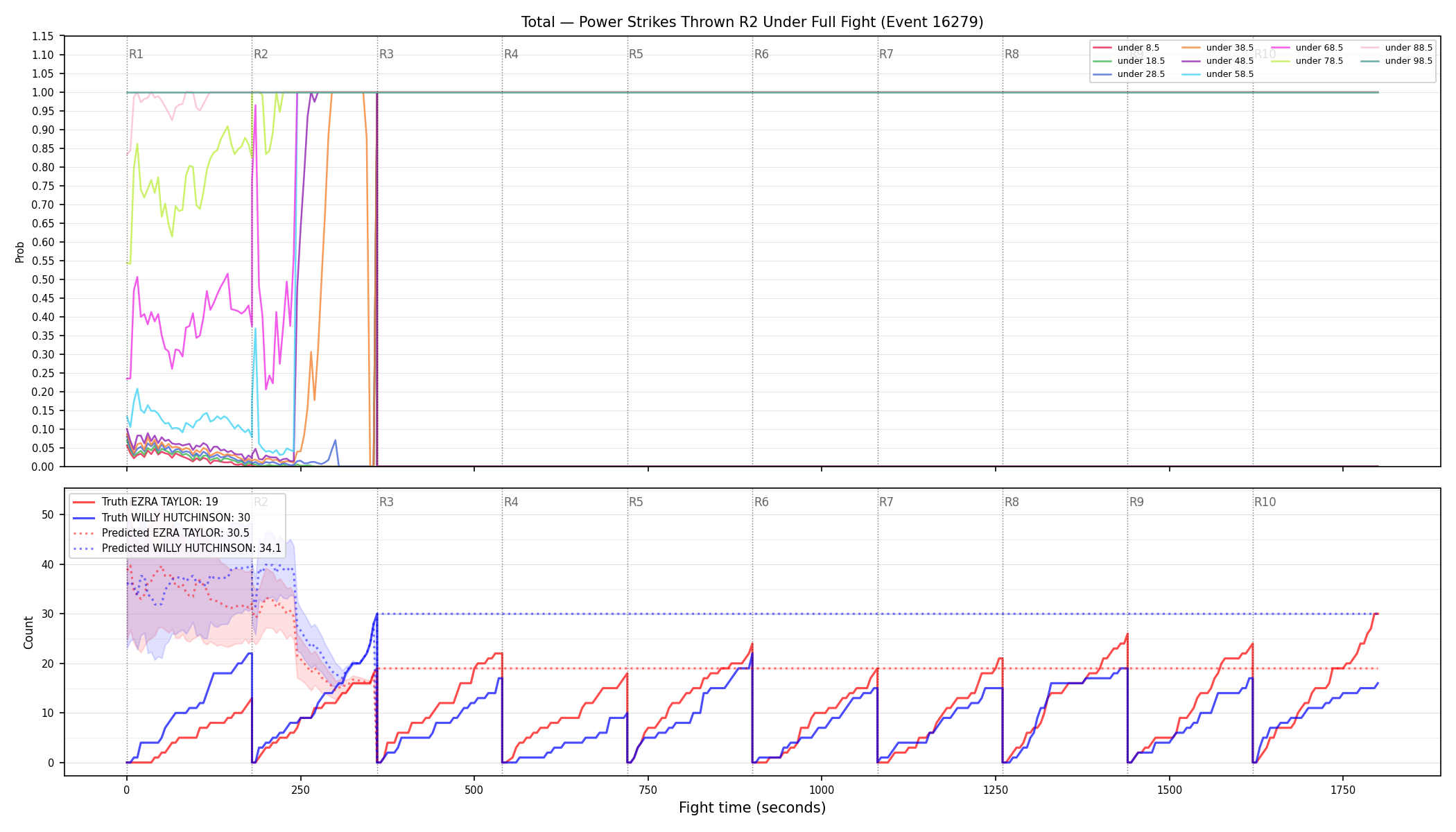Click the R6 round marker in Count chart
The image size is (1456, 832).
click(x=761, y=502)
